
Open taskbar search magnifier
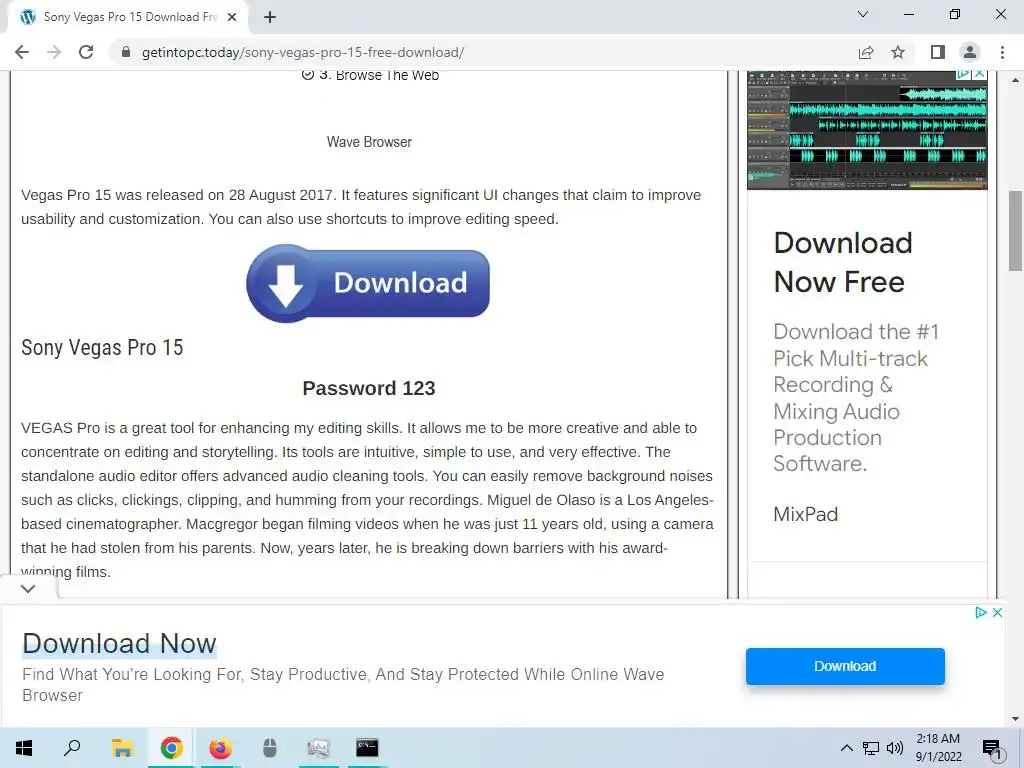(72, 748)
